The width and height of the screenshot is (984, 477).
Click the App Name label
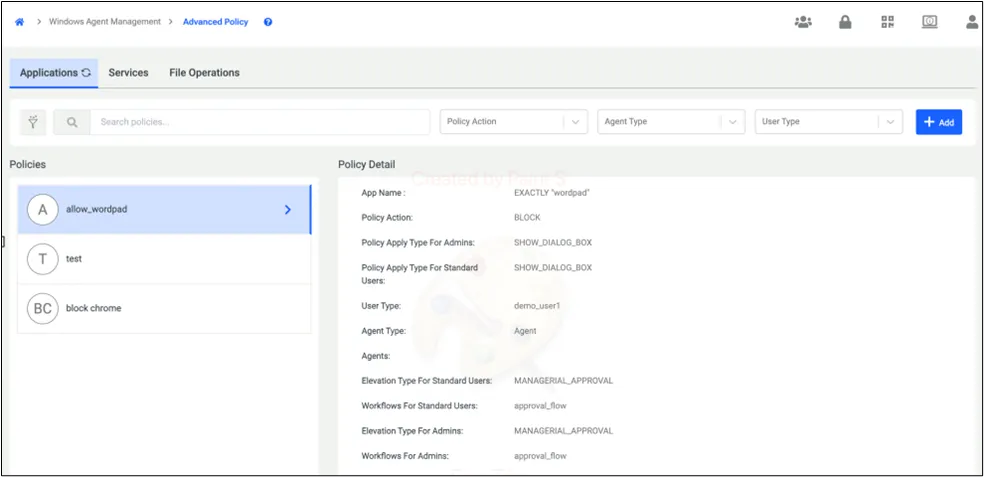[x=383, y=193]
